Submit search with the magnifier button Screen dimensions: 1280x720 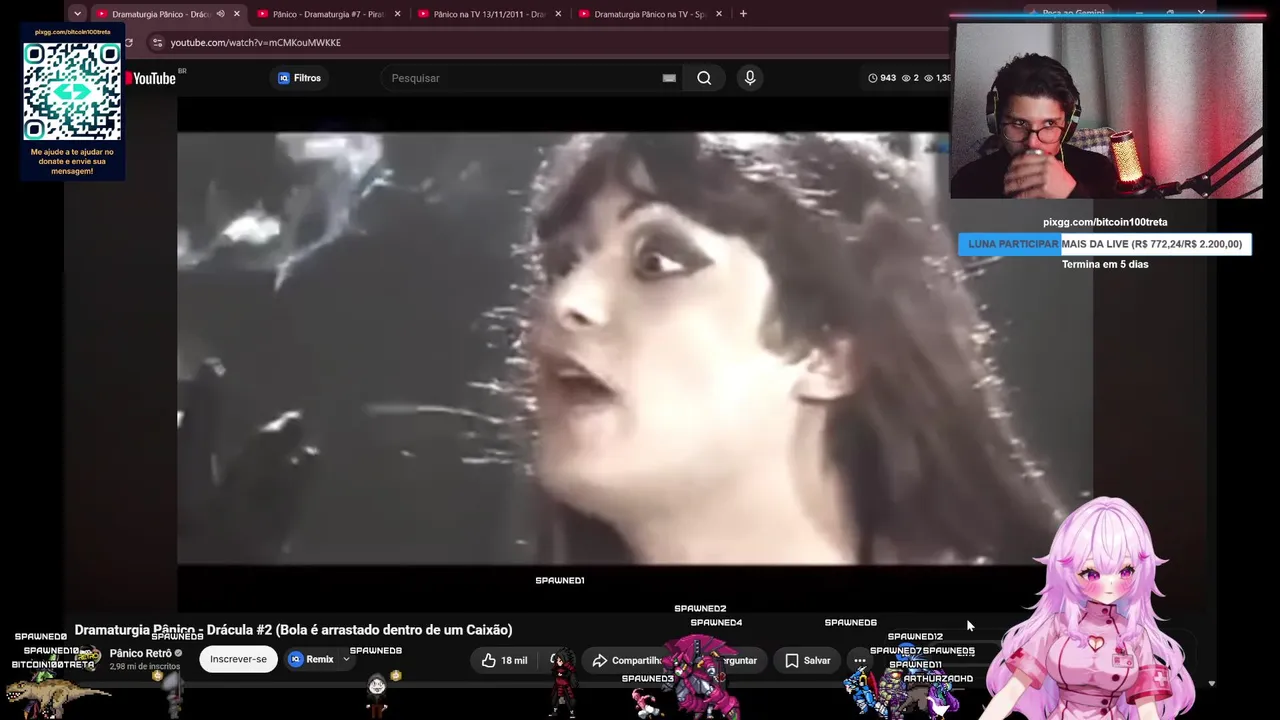704,78
